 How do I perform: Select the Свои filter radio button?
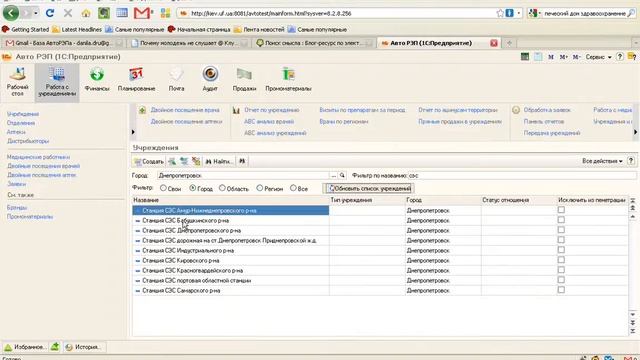click(x=163, y=188)
